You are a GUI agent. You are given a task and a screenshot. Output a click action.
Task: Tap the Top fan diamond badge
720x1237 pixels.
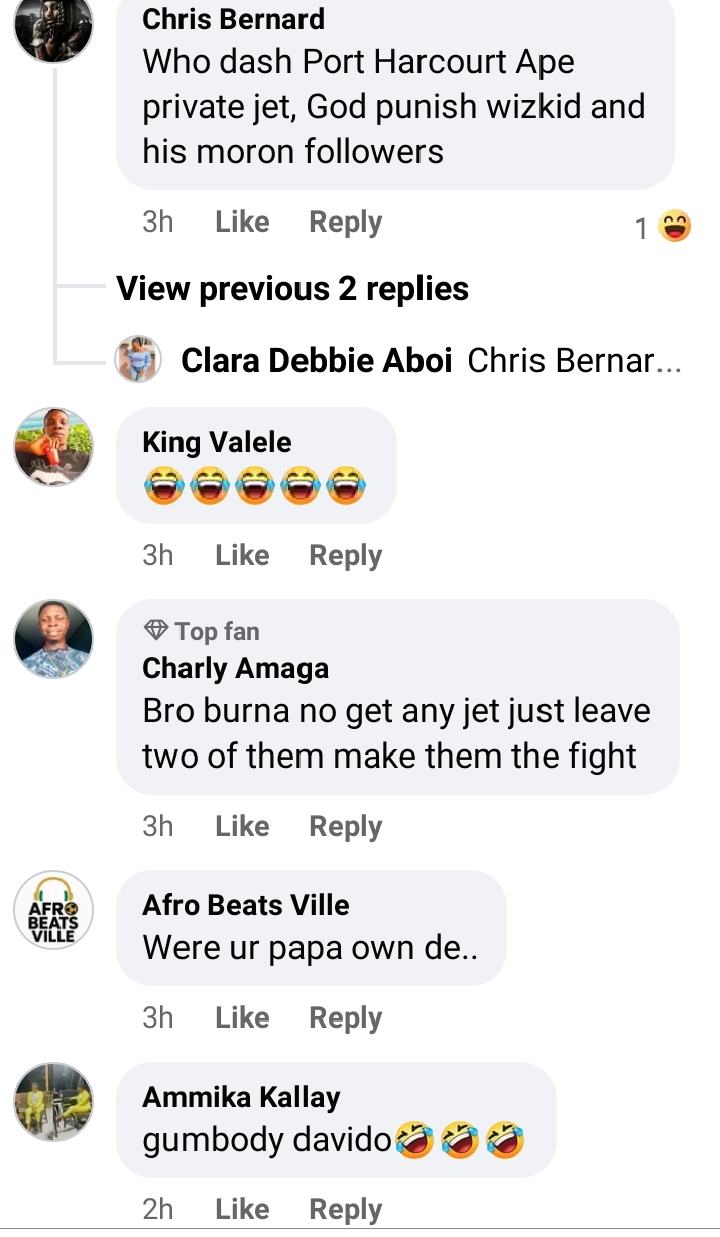pyautogui.click(x=156, y=631)
